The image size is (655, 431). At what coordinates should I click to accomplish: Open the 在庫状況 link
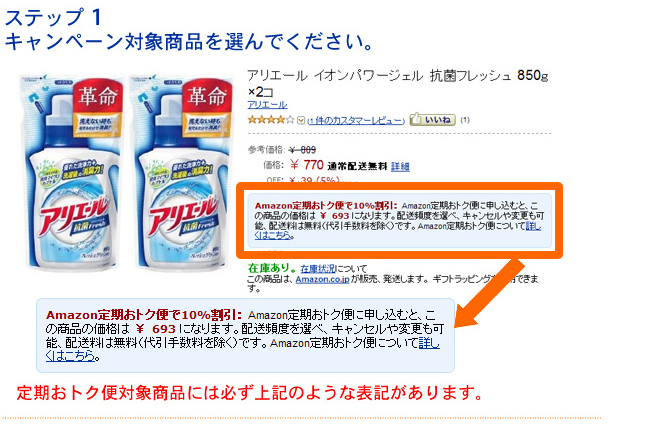tap(317, 269)
